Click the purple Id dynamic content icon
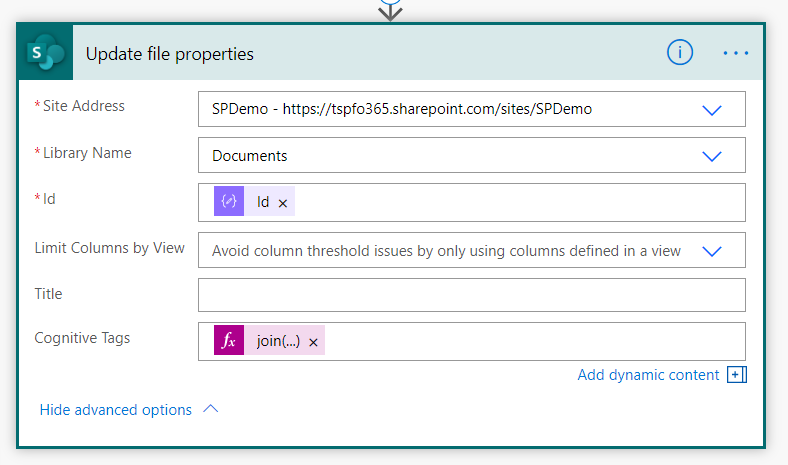 click(229, 202)
